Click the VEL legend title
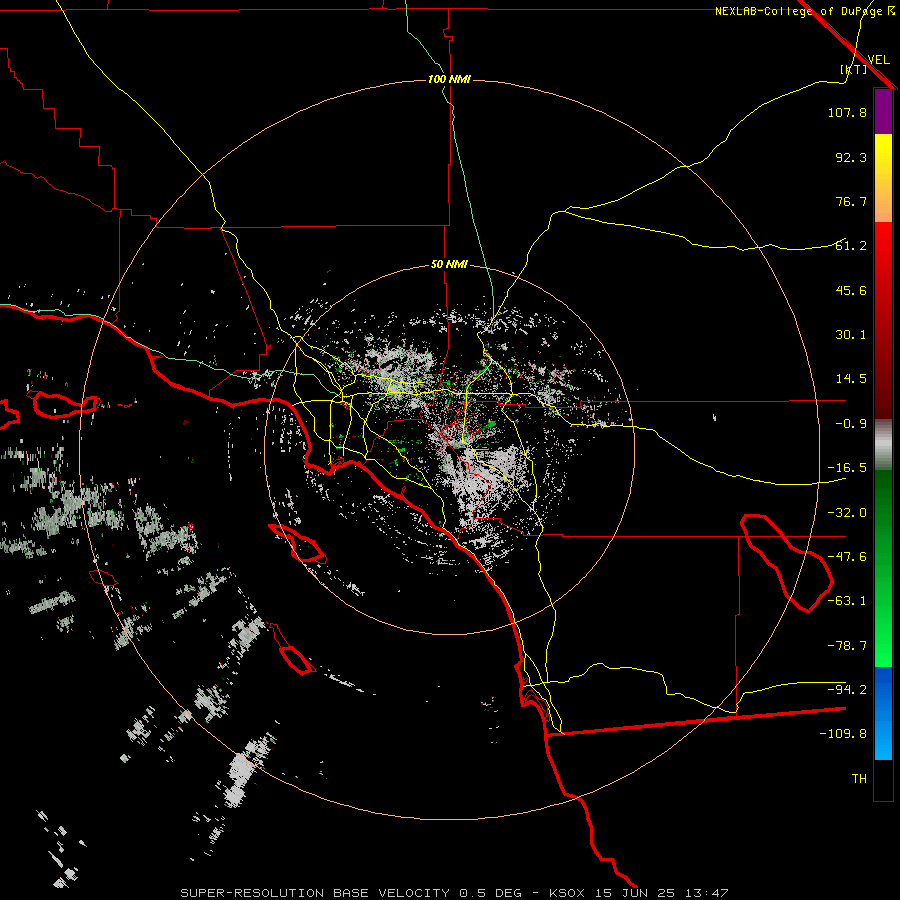 [878, 59]
